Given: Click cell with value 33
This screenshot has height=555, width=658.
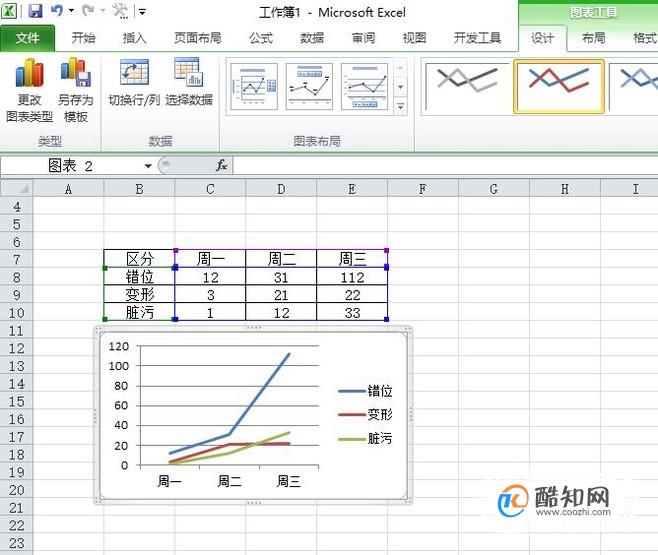Looking at the screenshot, I should (x=352, y=313).
